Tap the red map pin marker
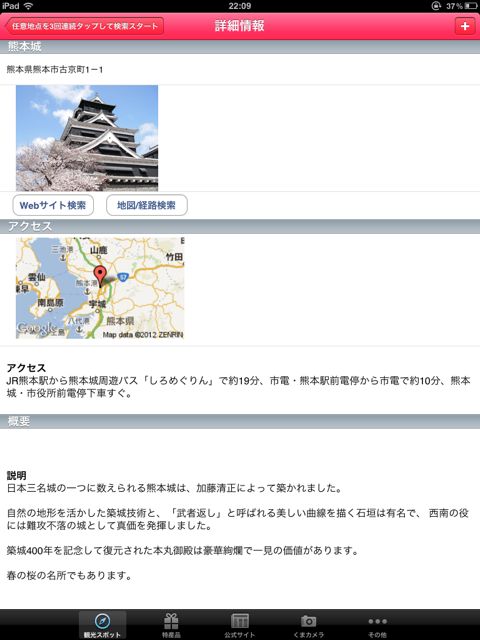Viewport: 480px width, 640px height. click(x=100, y=276)
